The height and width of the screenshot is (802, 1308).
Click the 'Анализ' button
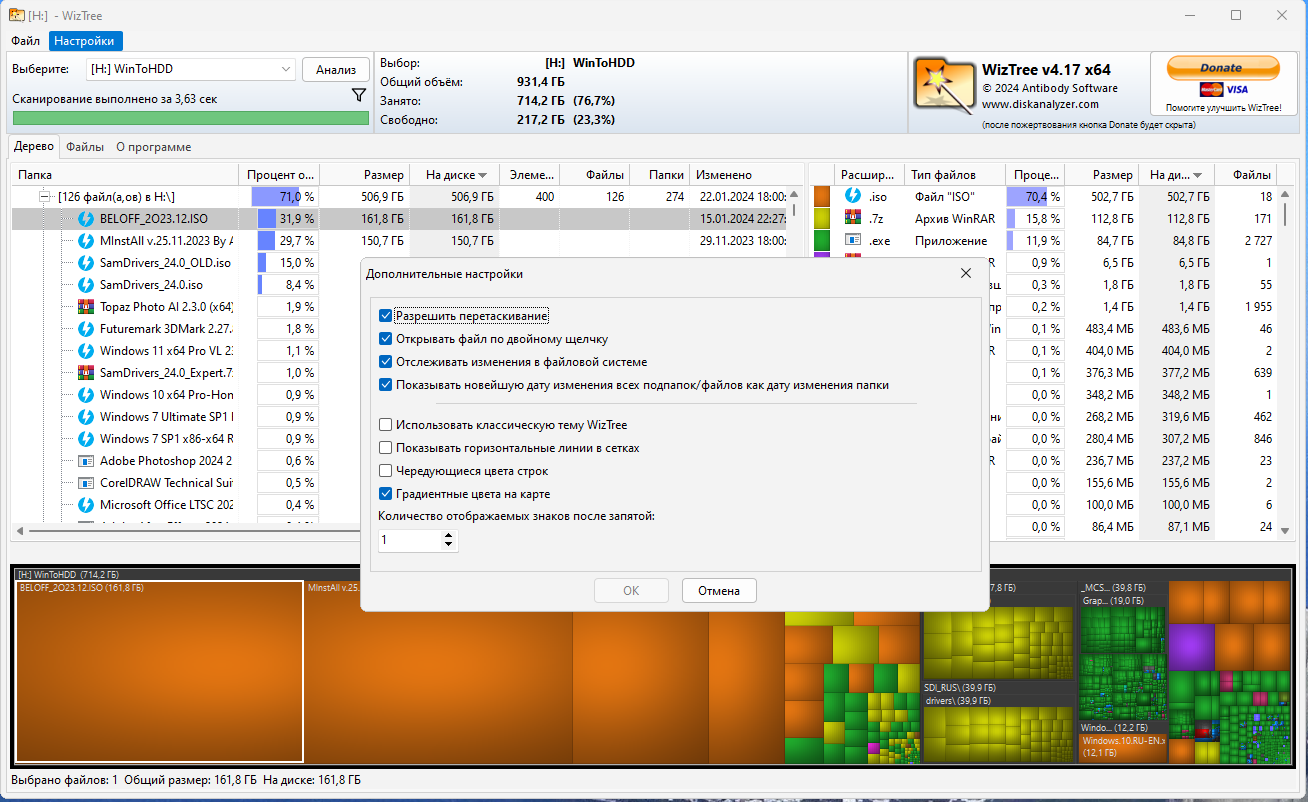(336, 69)
